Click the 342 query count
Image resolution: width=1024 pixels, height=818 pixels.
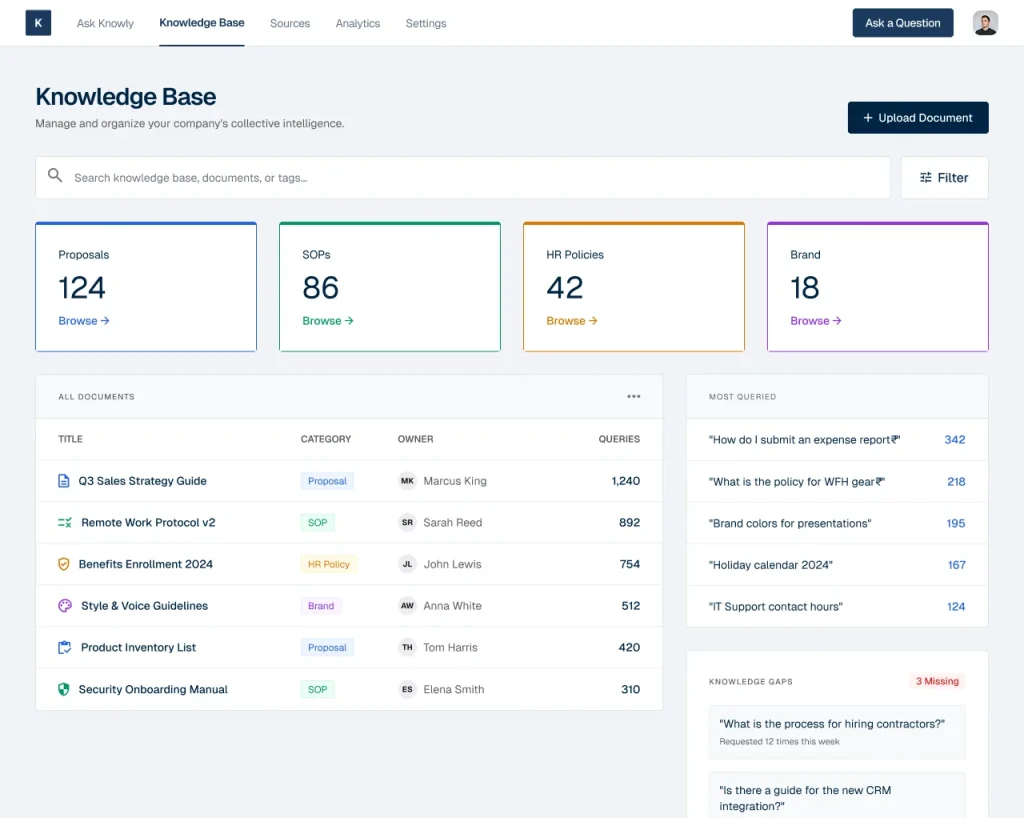[x=955, y=440]
